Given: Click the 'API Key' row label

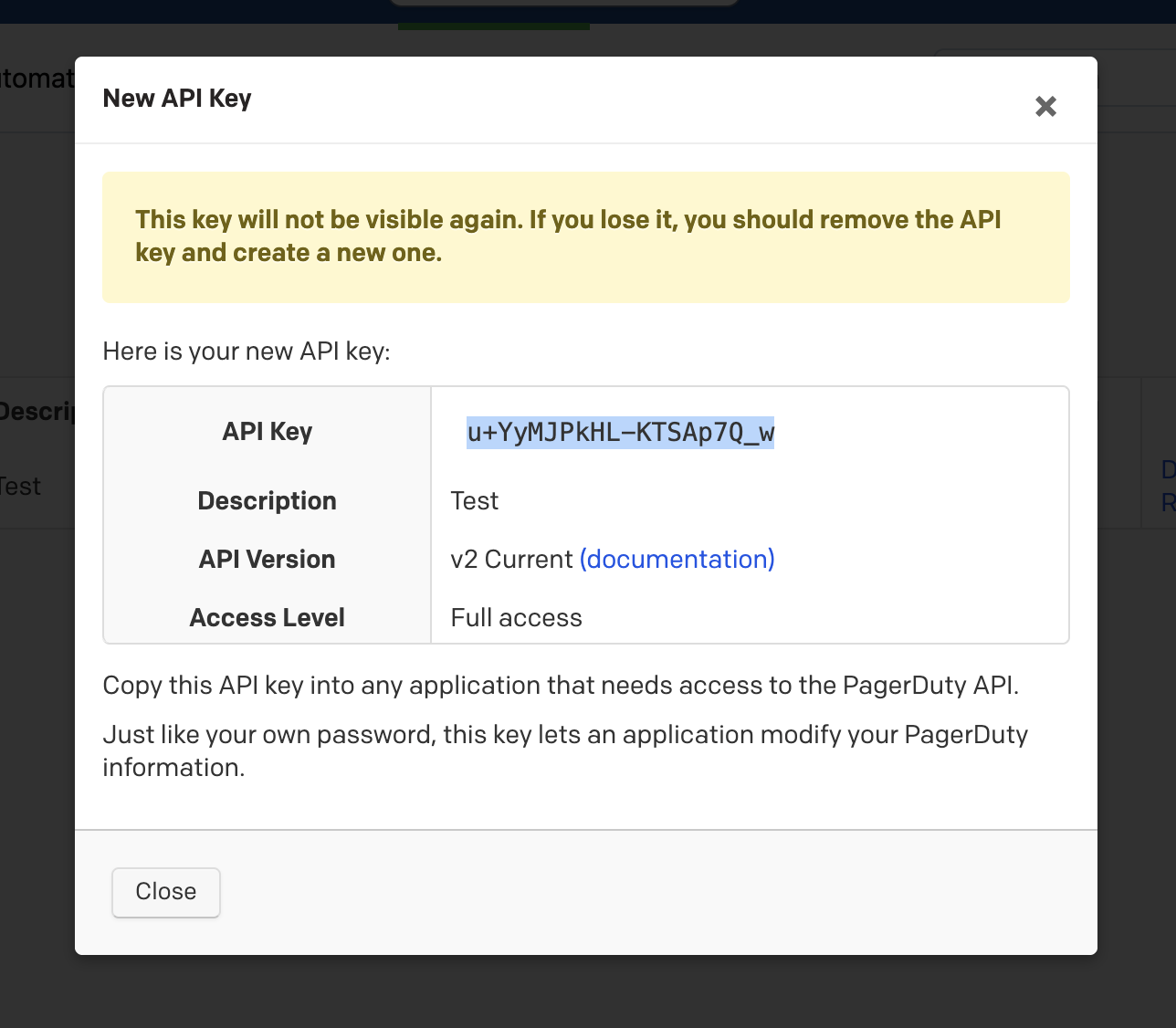Looking at the screenshot, I should (268, 431).
